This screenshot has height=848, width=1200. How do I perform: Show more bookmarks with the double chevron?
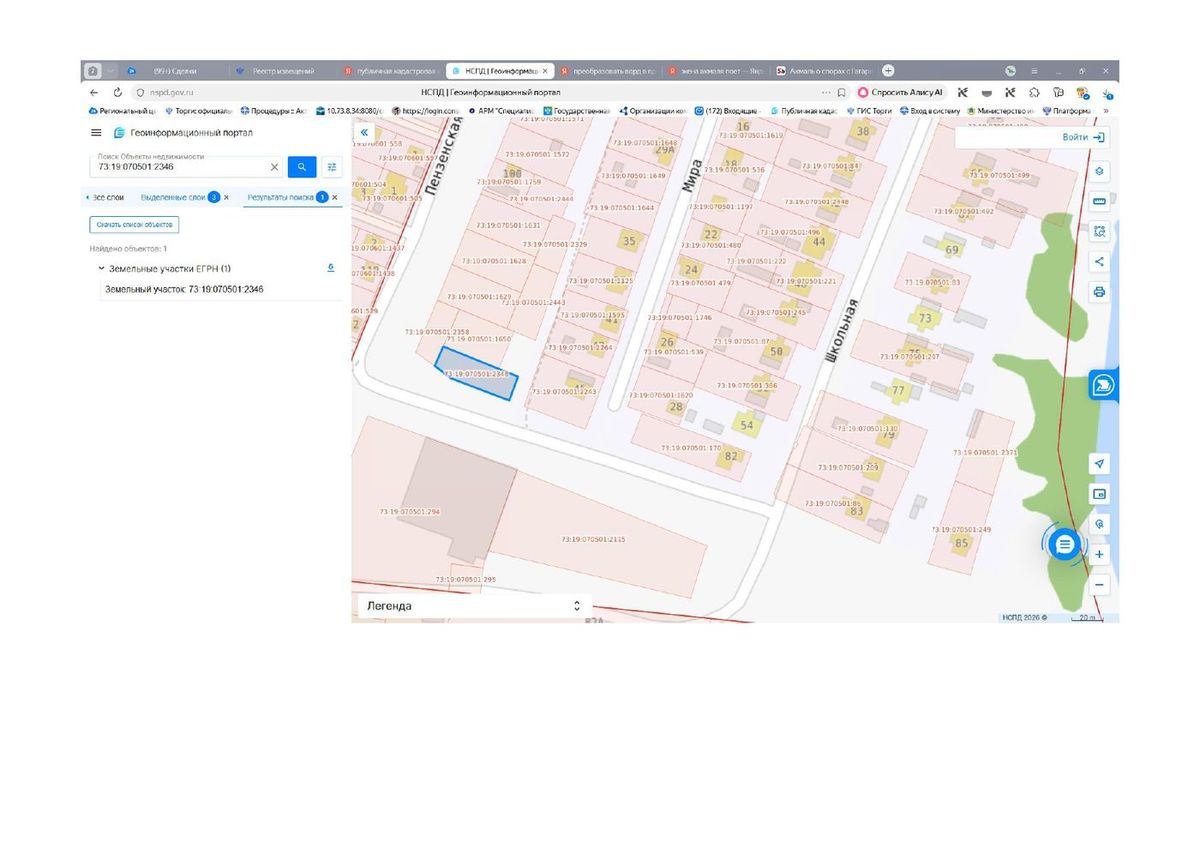(x=1105, y=111)
